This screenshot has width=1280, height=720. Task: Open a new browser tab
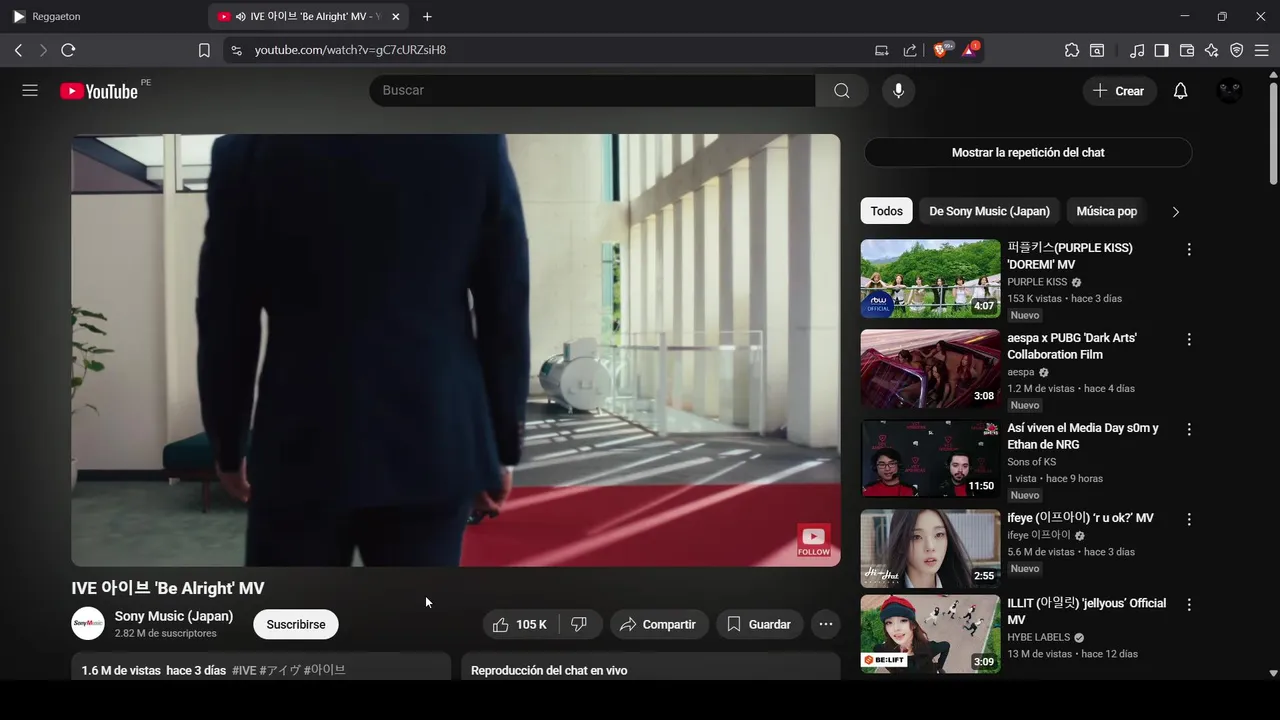427,17
